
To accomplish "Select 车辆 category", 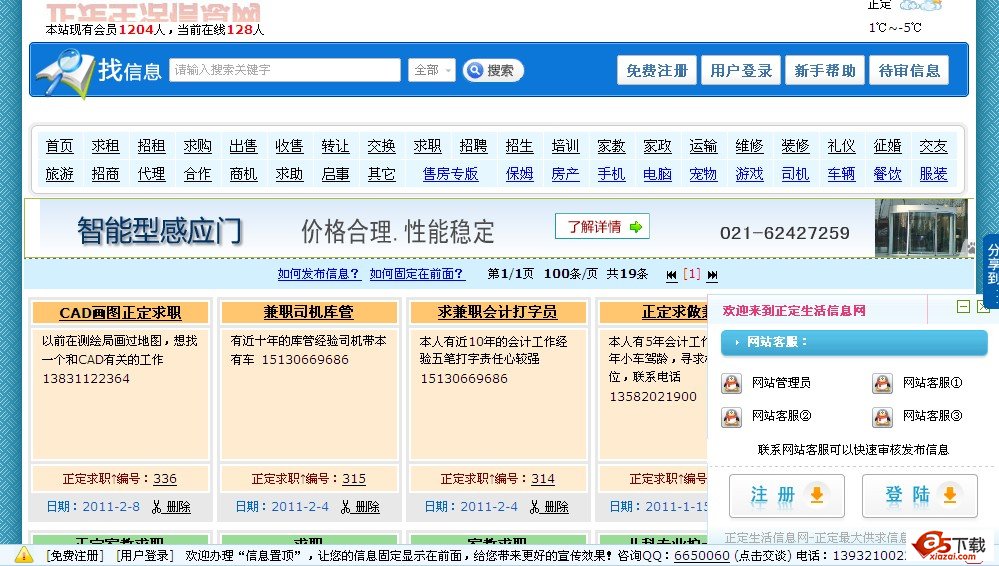I will point(842,174).
